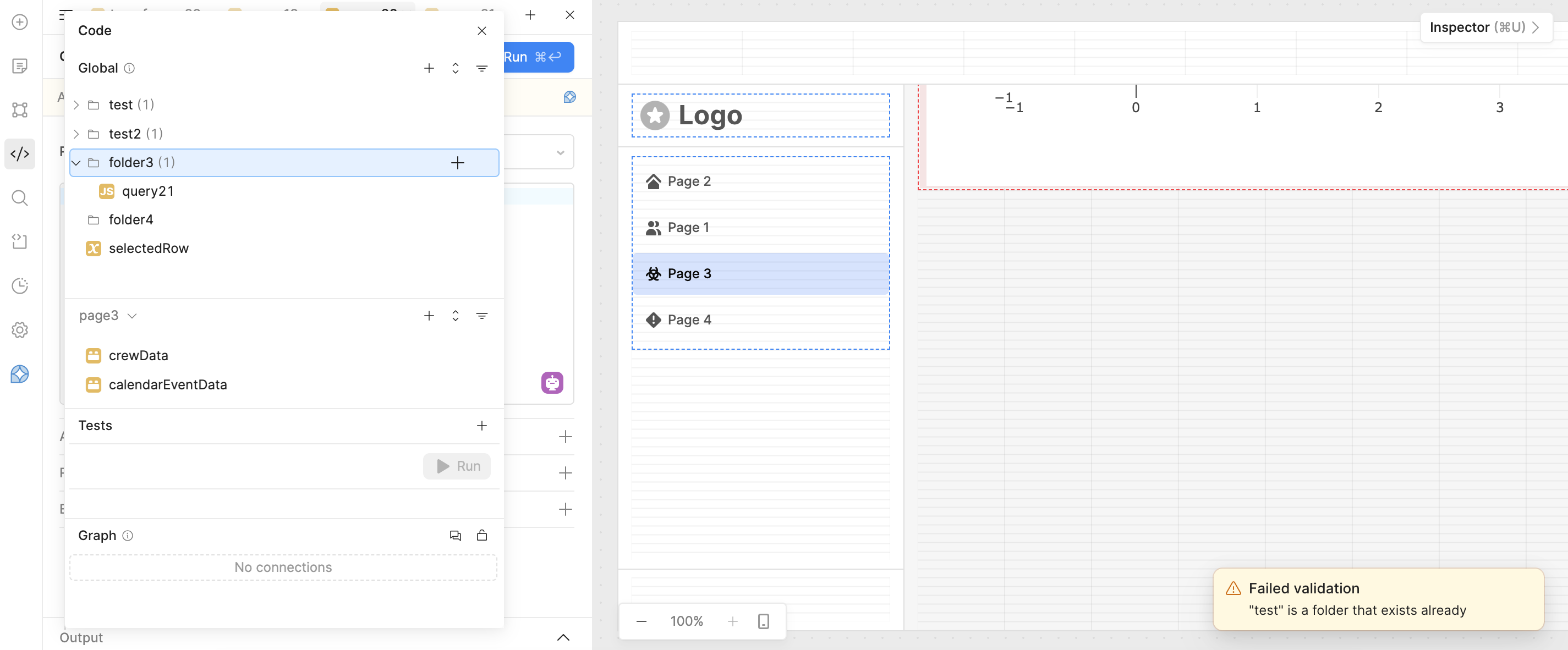Add a new item in Global section
Viewport: 1568px width, 650px height.
pyautogui.click(x=429, y=68)
